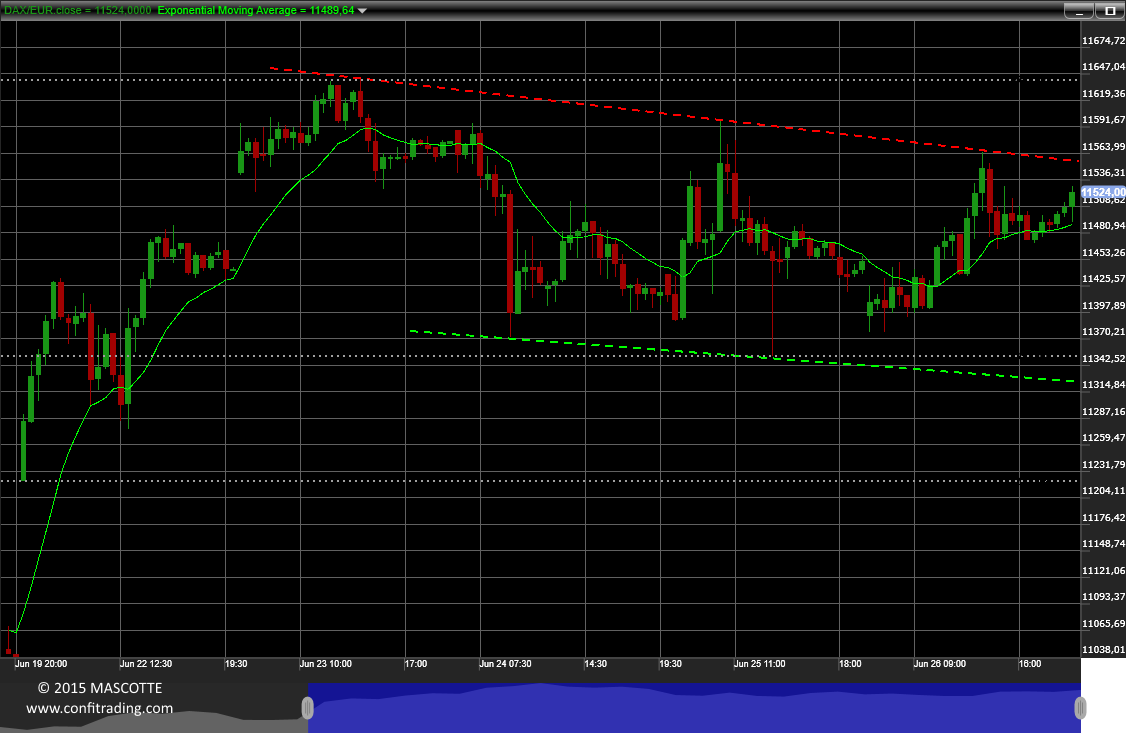Viewport: 1126px width, 733px height.
Task: Click the Exponential Moving Average indicator label
Action: click(256, 11)
